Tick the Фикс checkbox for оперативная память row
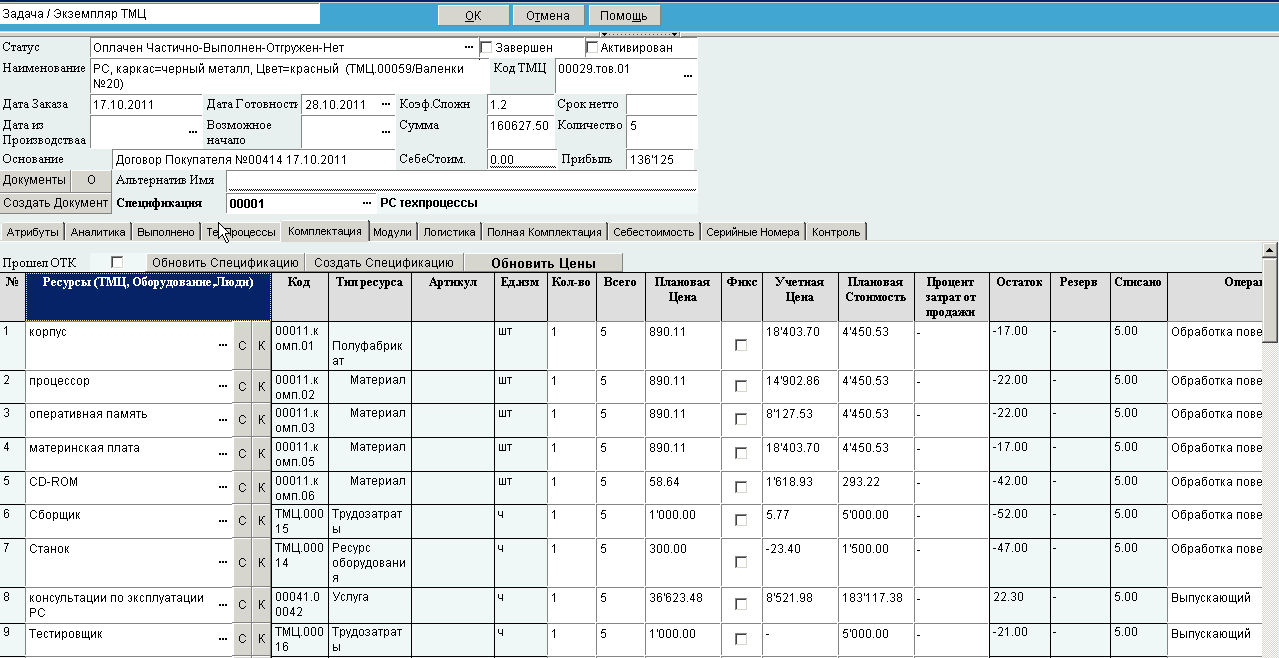 741,420
